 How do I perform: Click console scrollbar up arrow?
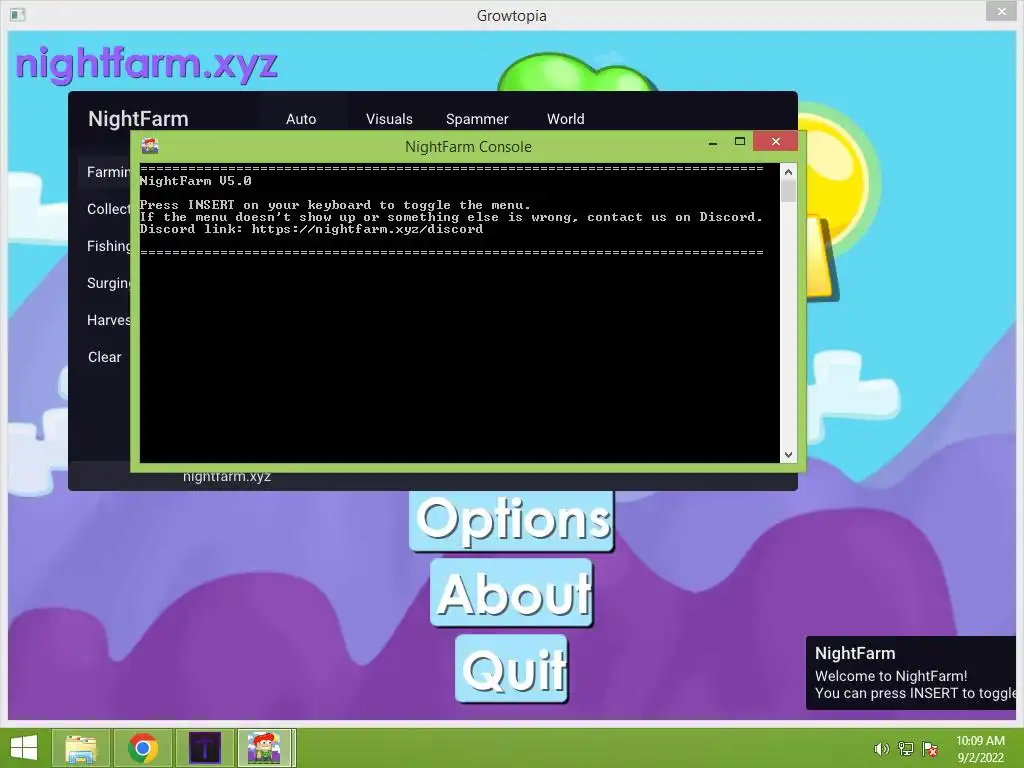(788, 172)
